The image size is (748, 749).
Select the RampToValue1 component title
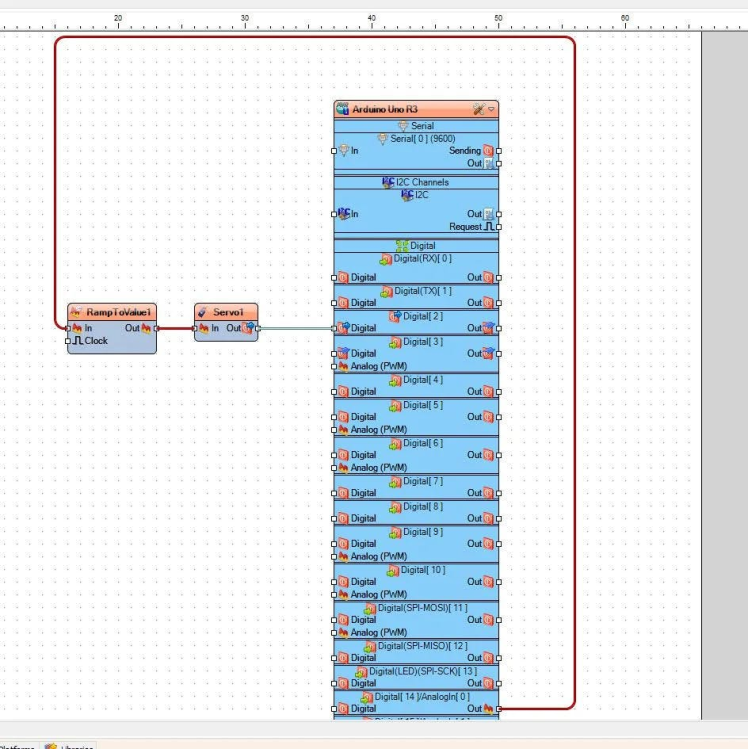tap(116, 312)
